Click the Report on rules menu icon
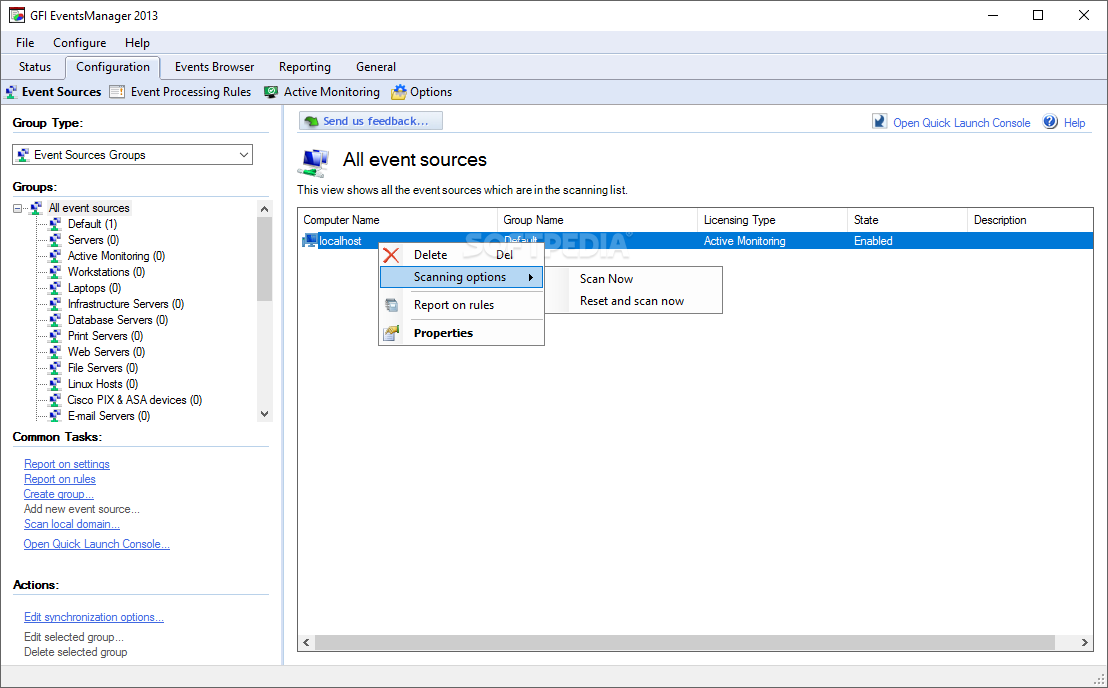 (x=391, y=305)
